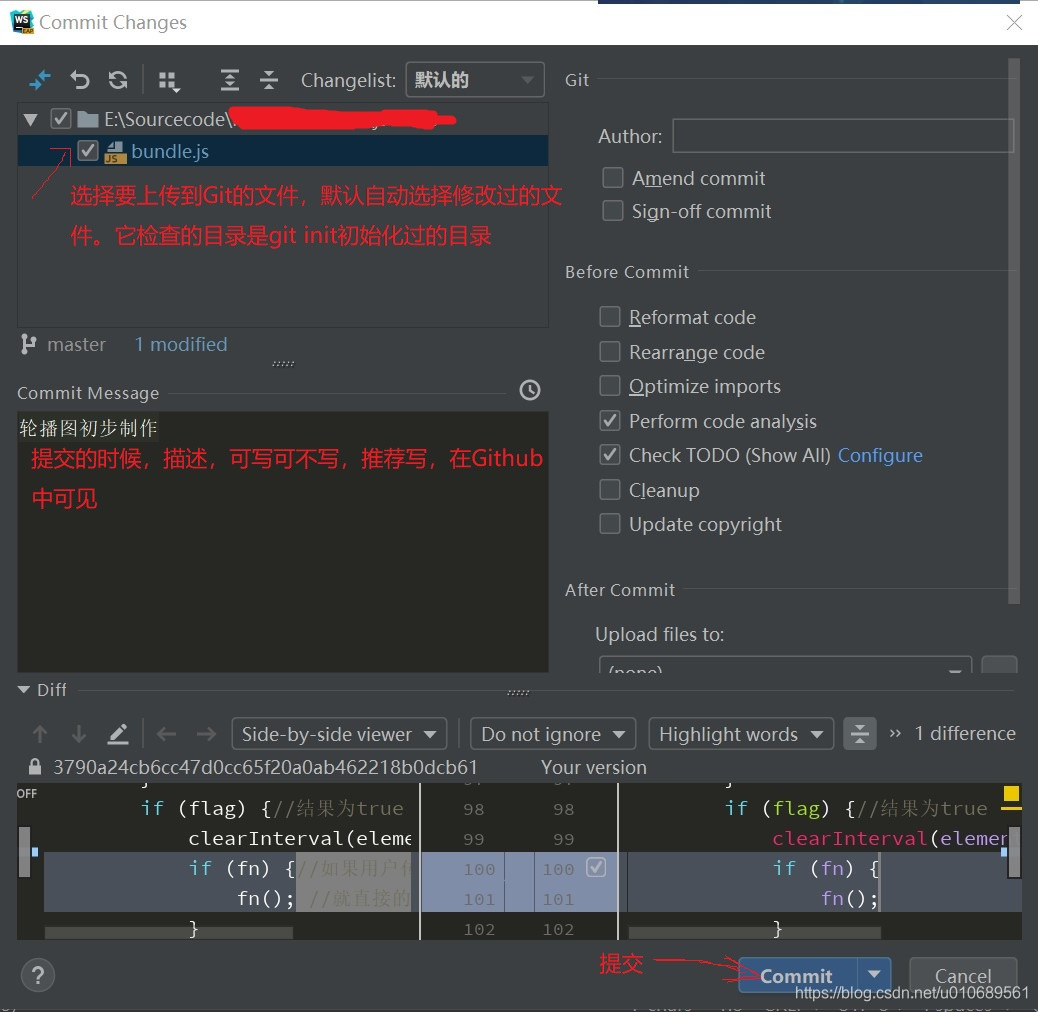Click the master branch name
The width and height of the screenshot is (1038, 1012).
[x=76, y=344]
